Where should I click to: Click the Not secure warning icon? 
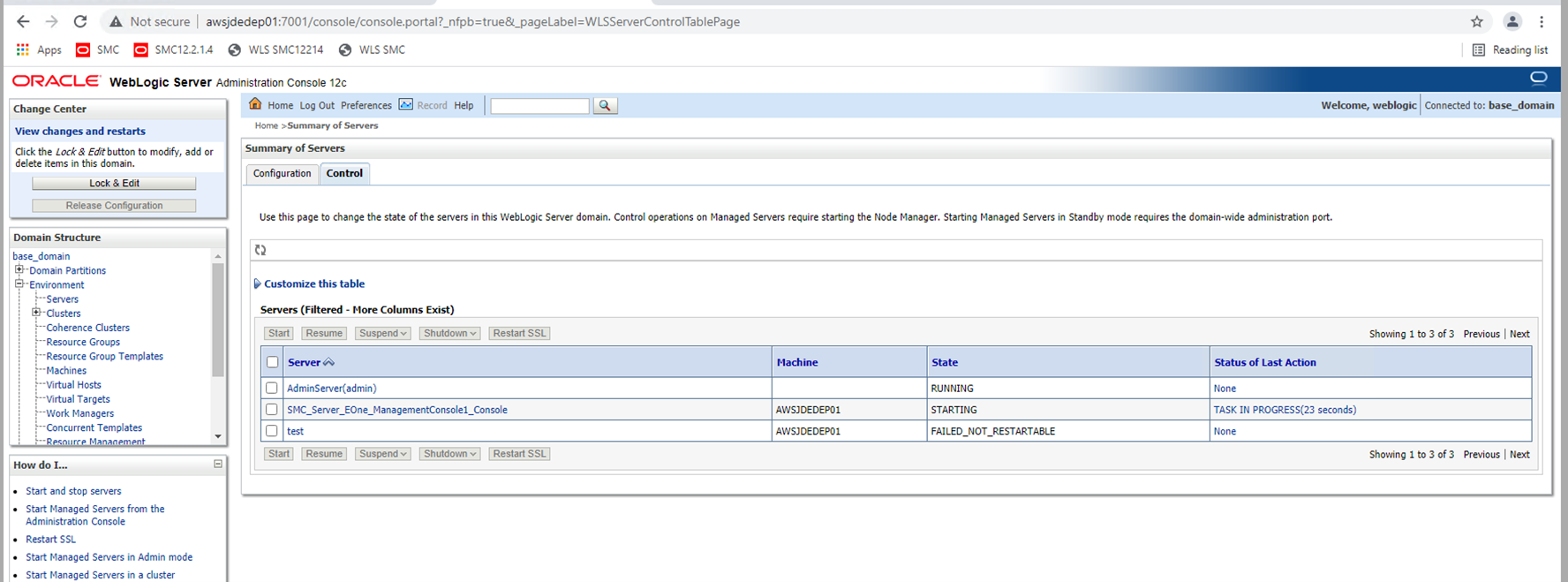116,21
